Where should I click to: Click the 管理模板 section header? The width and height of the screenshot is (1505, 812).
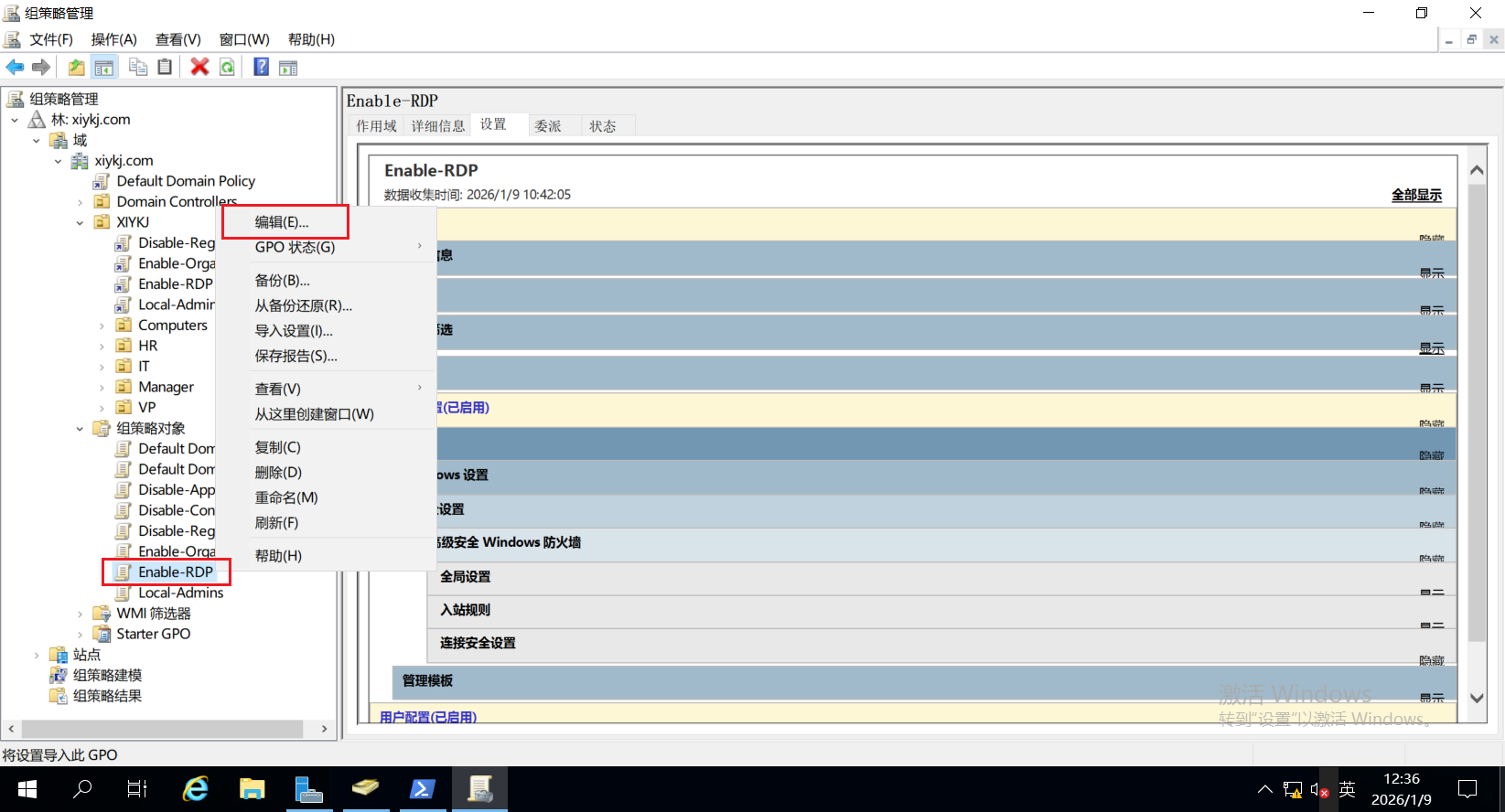coord(924,681)
